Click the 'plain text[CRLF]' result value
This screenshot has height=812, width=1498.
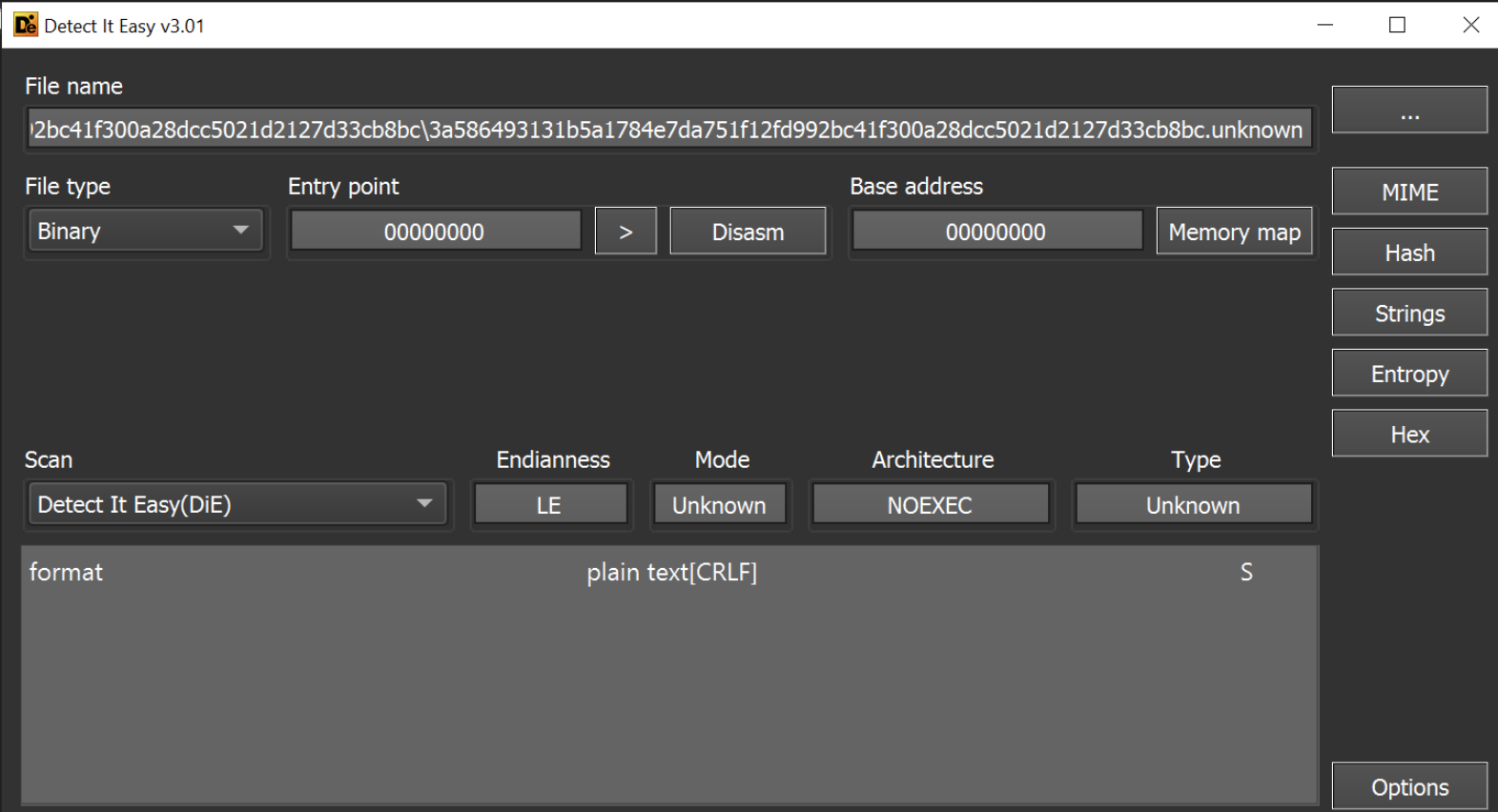pyautogui.click(x=672, y=572)
